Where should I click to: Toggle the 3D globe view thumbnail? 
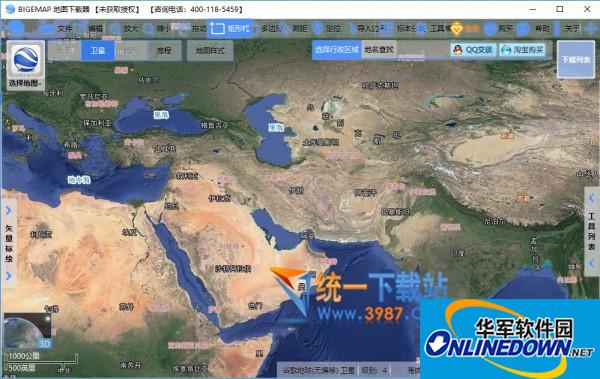pos(27,331)
